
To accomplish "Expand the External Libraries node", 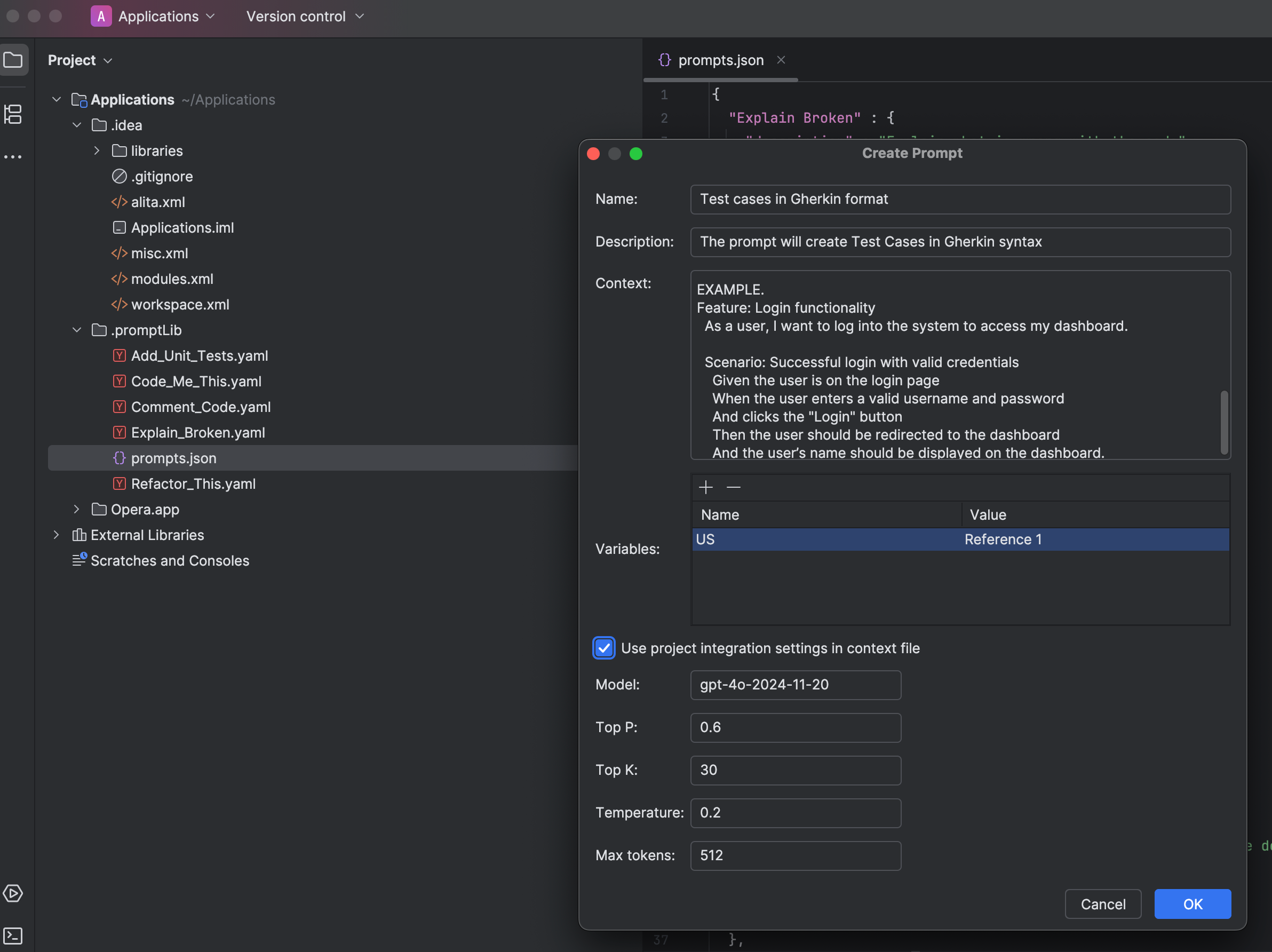I will click(57, 535).
